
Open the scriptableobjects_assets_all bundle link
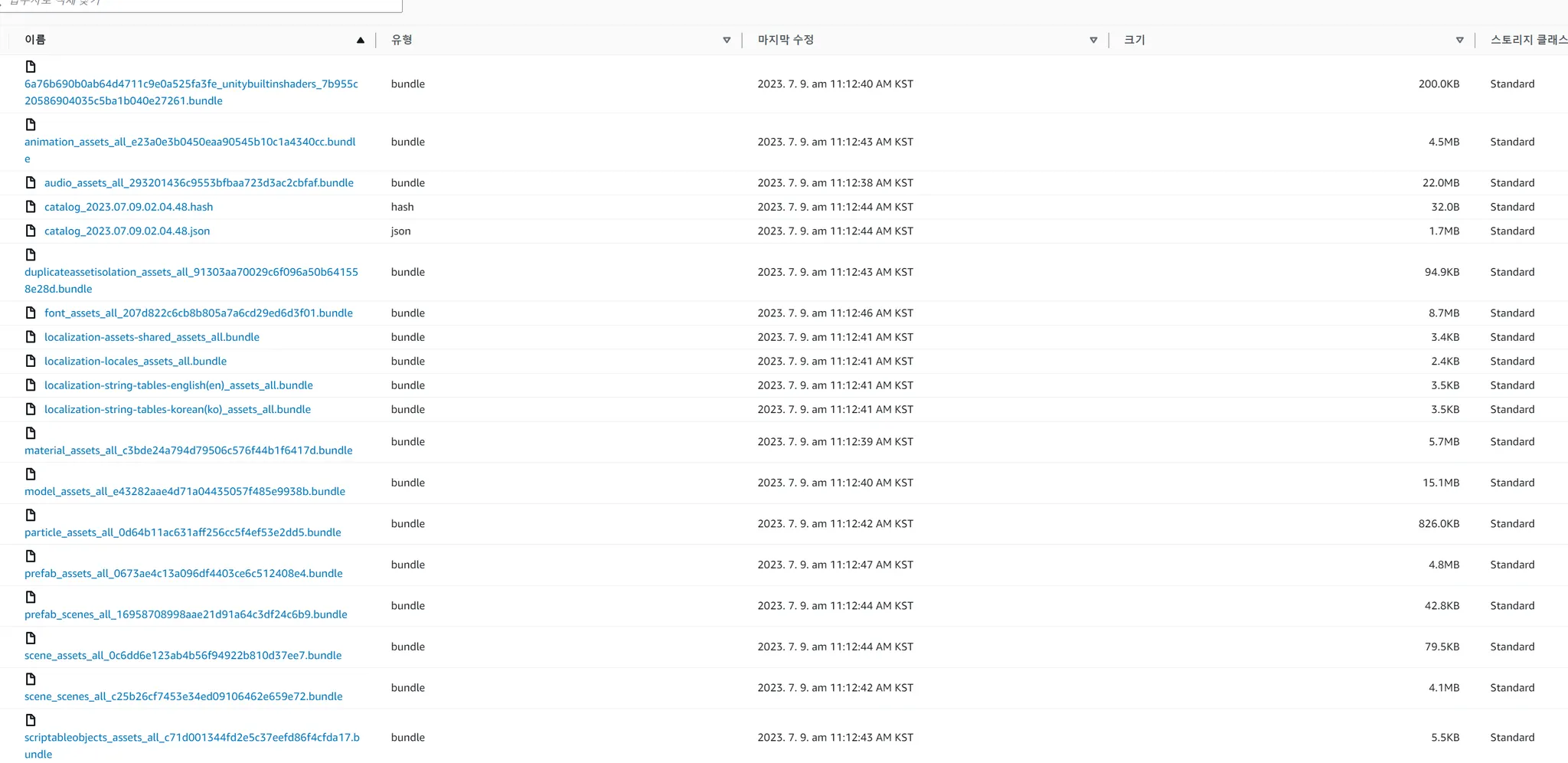192,745
